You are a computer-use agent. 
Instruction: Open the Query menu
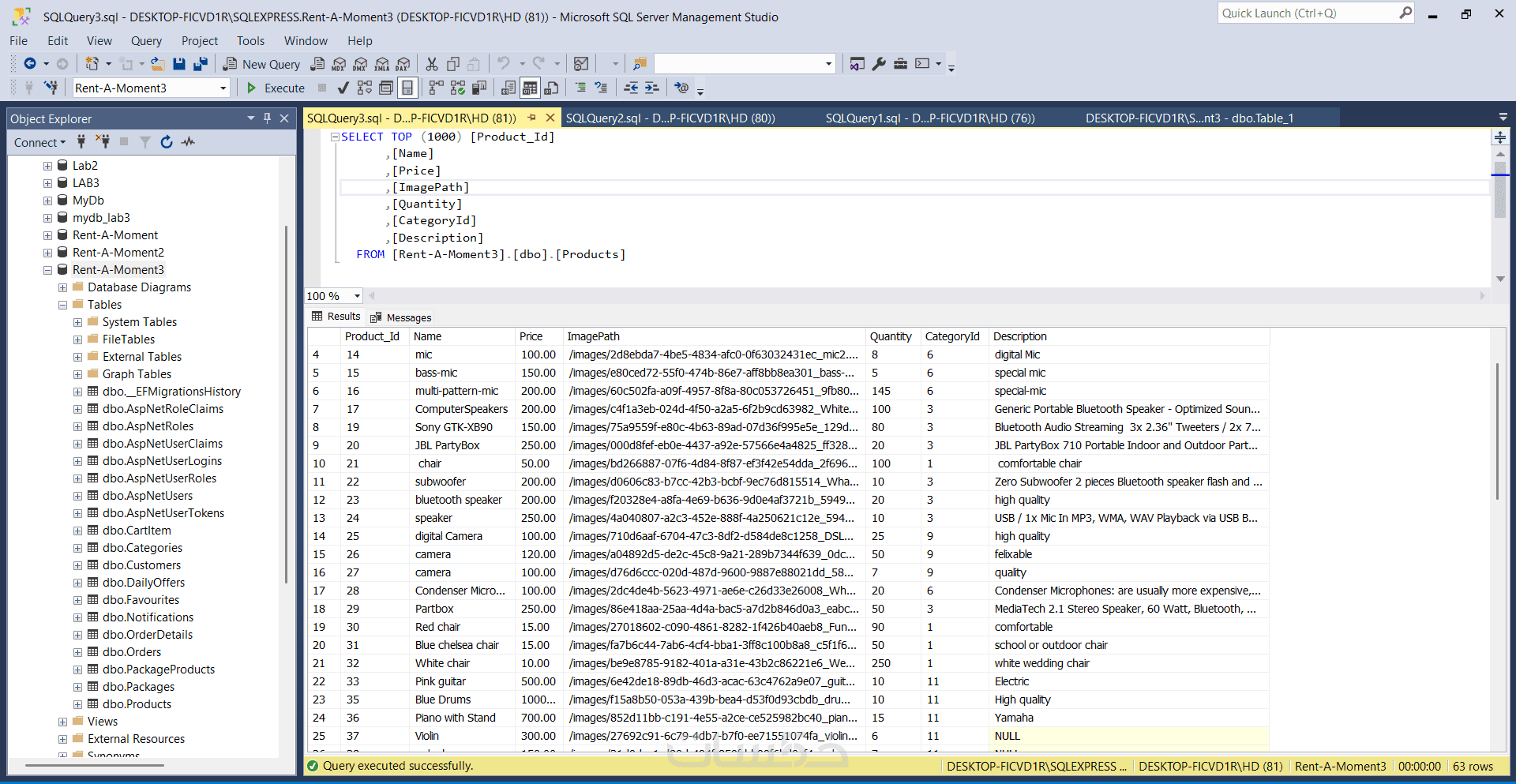(x=146, y=41)
